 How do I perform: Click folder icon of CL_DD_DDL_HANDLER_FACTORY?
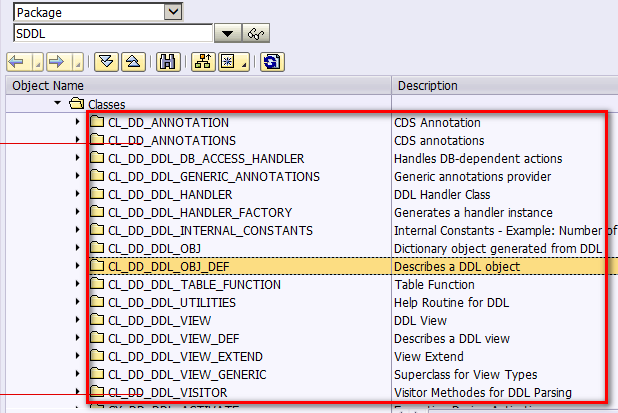(x=97, y=212)
